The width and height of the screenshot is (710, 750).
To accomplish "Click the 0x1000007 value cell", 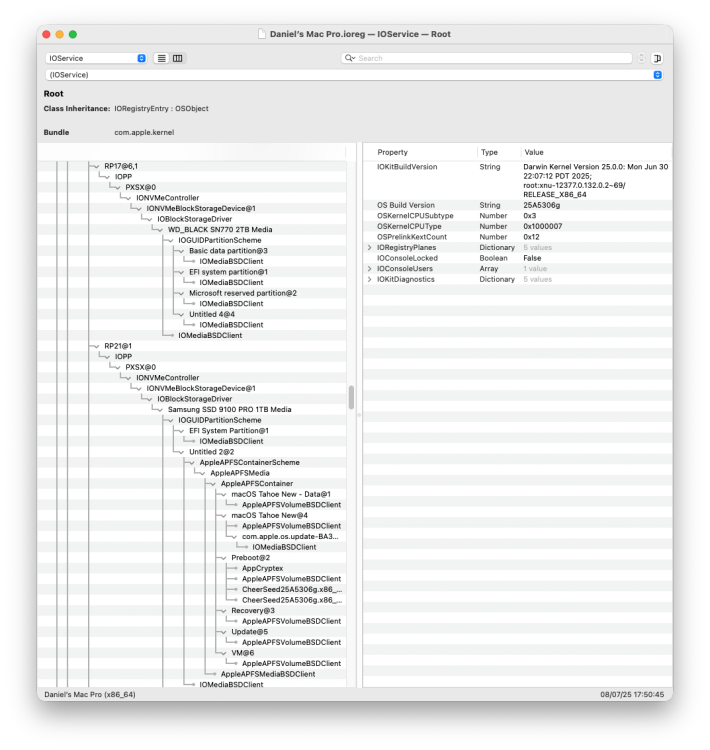I will pos(543,226).
